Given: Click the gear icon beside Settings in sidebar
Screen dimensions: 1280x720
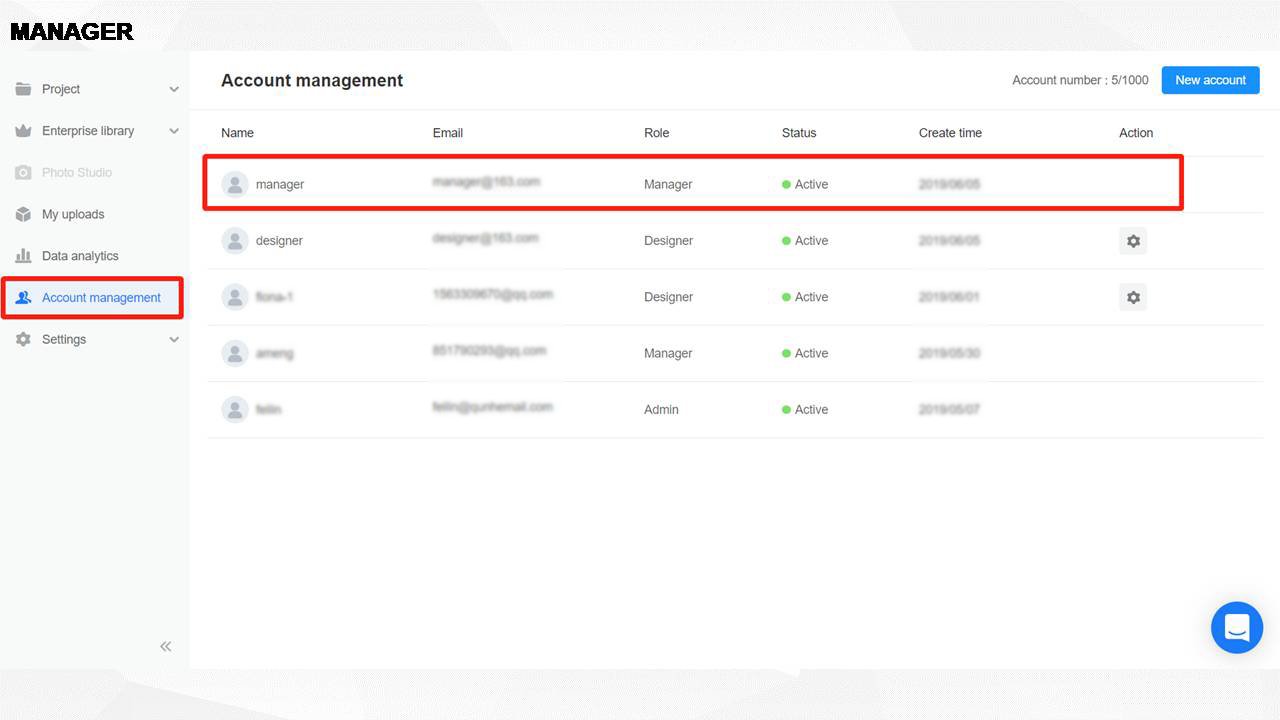Looking at the screenshot, I should coord(24,339).
